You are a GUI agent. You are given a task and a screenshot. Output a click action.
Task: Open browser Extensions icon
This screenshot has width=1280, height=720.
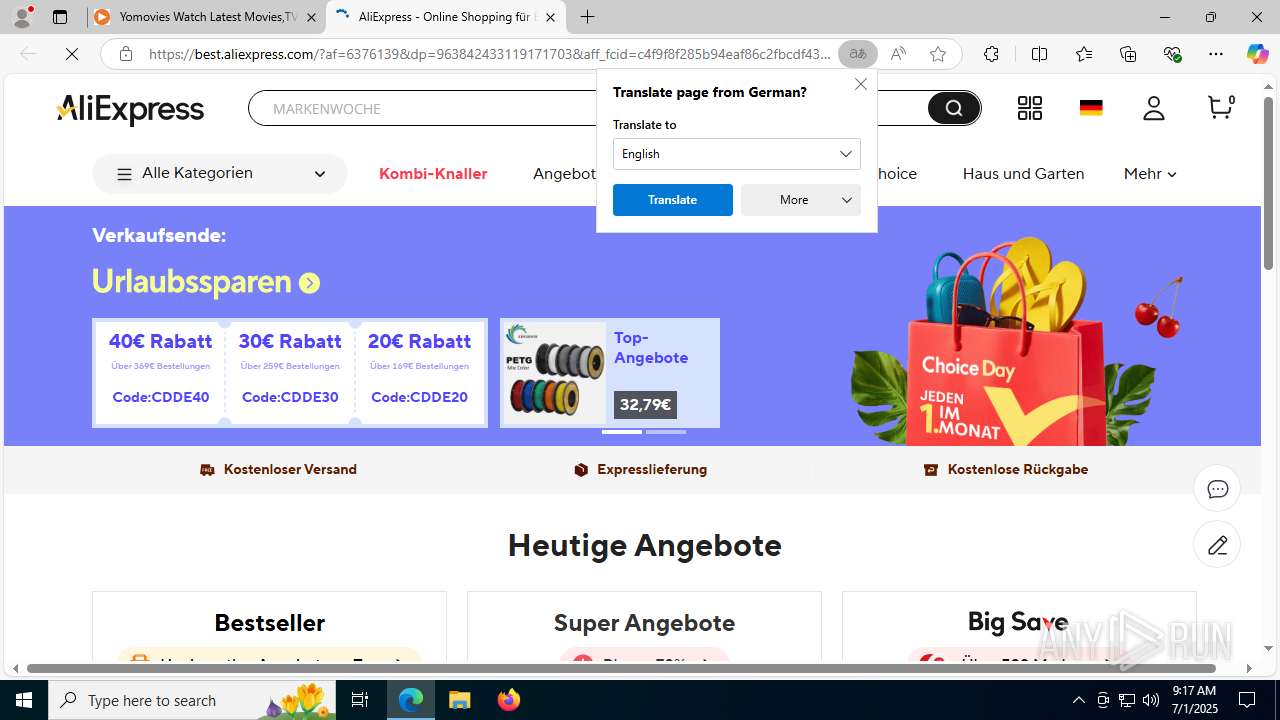point(991,54)
